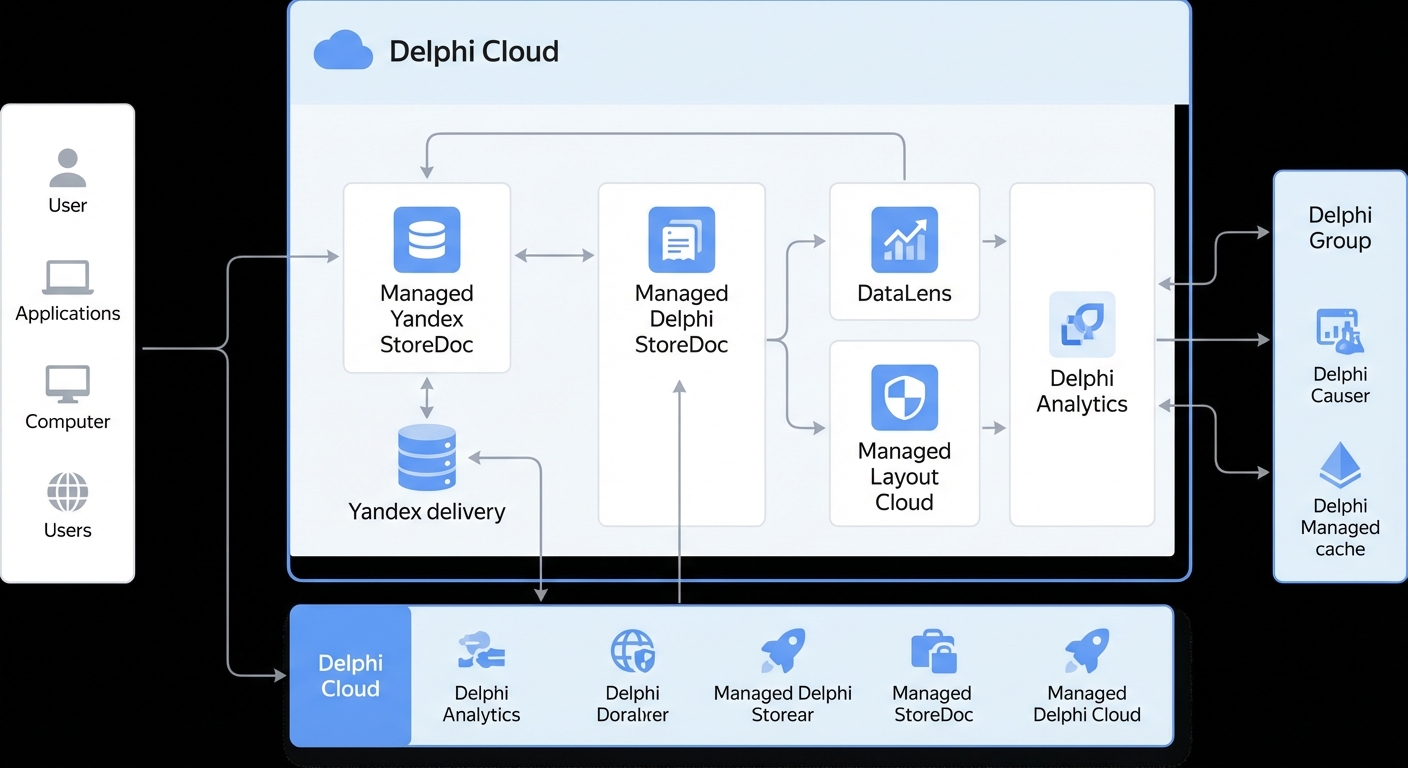Click the "Delphi Cloud" title in the header
This screenshot has height=768, width=1408.
click(474, 51)
